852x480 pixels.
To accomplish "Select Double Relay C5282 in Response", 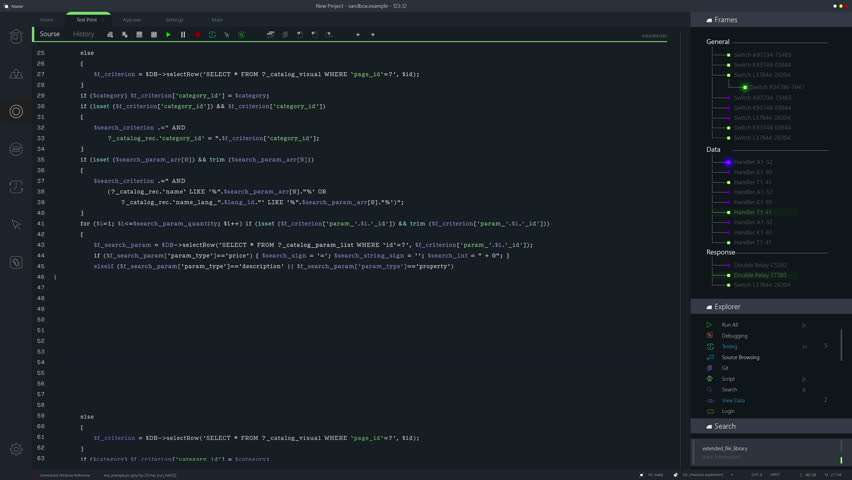I will (x=760, y=265).
